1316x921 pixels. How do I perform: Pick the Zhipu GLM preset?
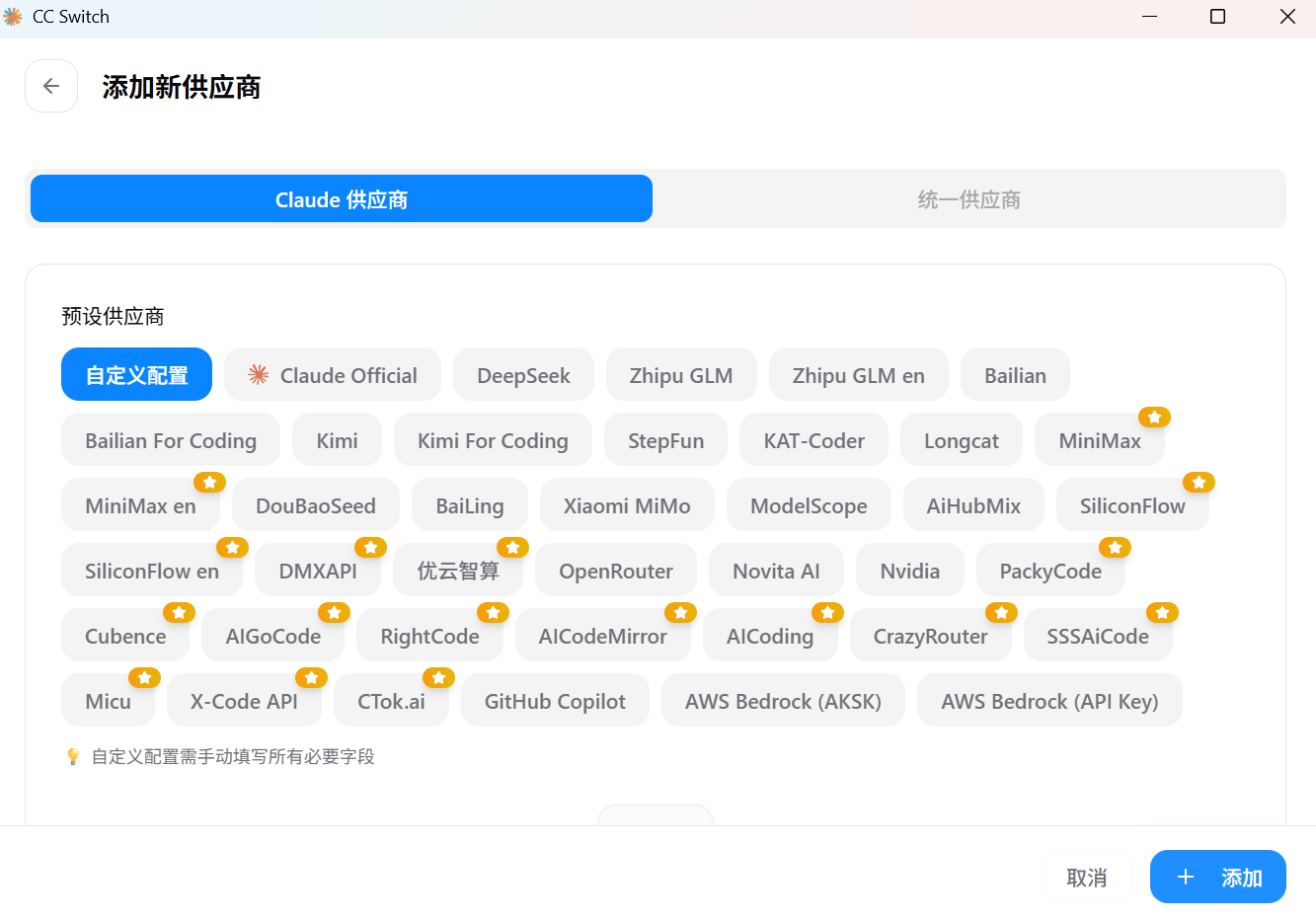[x=681, y=374]
